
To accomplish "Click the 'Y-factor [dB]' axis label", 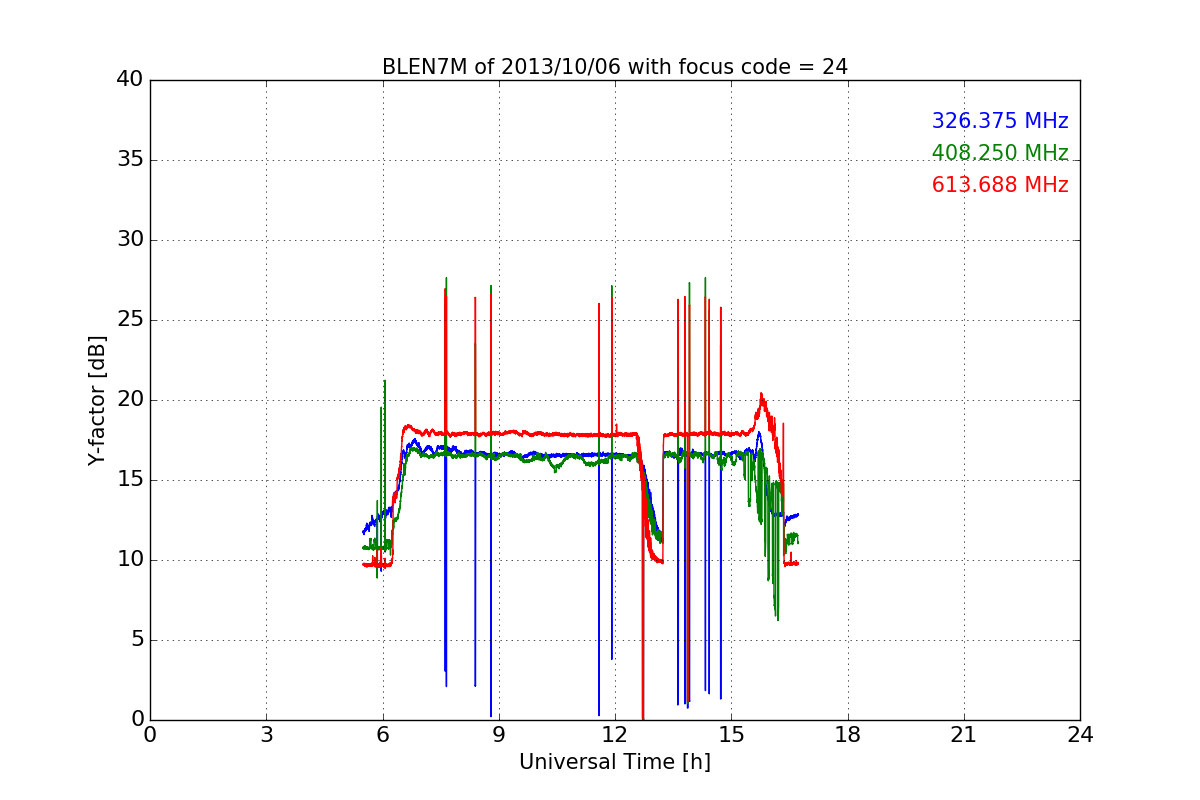I will pos(97,400).
